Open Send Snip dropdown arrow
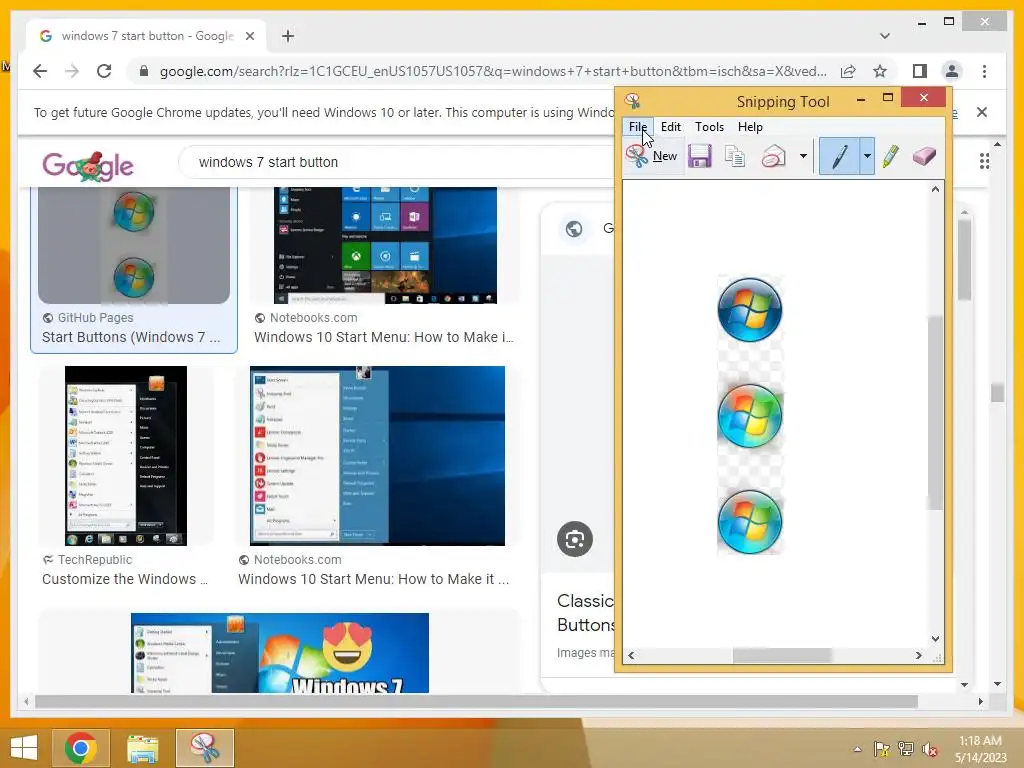The width and height of the screenshot is (1024, 768). pyautogui.click(x=803, y=156)
